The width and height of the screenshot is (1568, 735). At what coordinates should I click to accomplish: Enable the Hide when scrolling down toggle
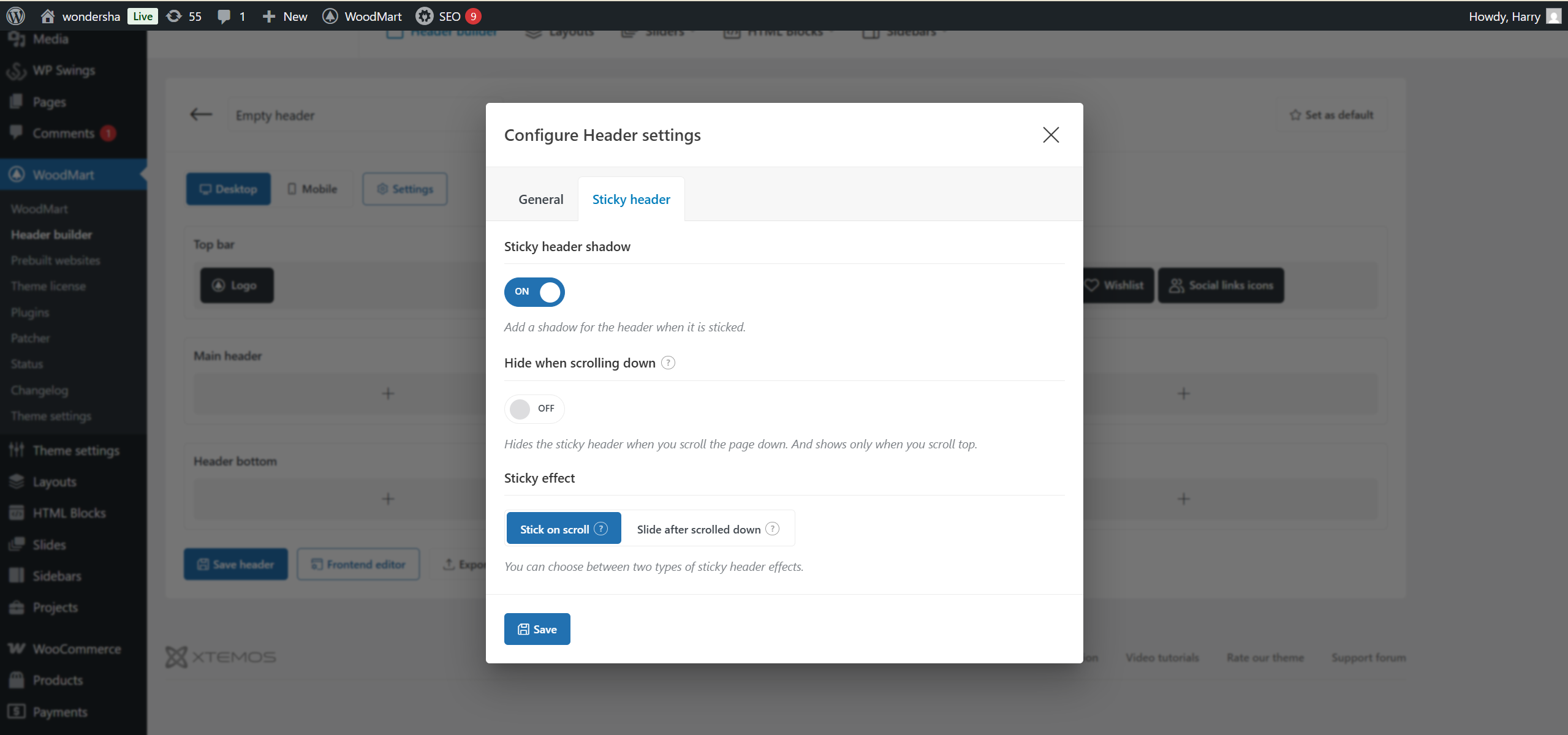(x=534, y=409)
